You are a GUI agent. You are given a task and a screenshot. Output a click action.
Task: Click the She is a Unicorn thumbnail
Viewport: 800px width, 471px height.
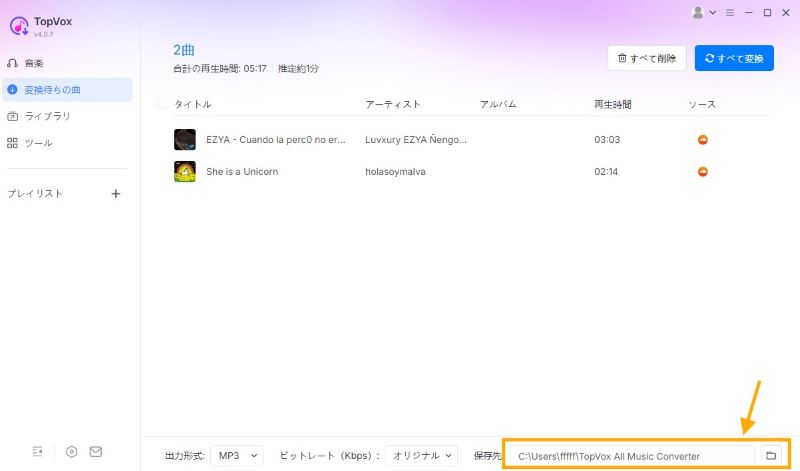pos(185,171)
